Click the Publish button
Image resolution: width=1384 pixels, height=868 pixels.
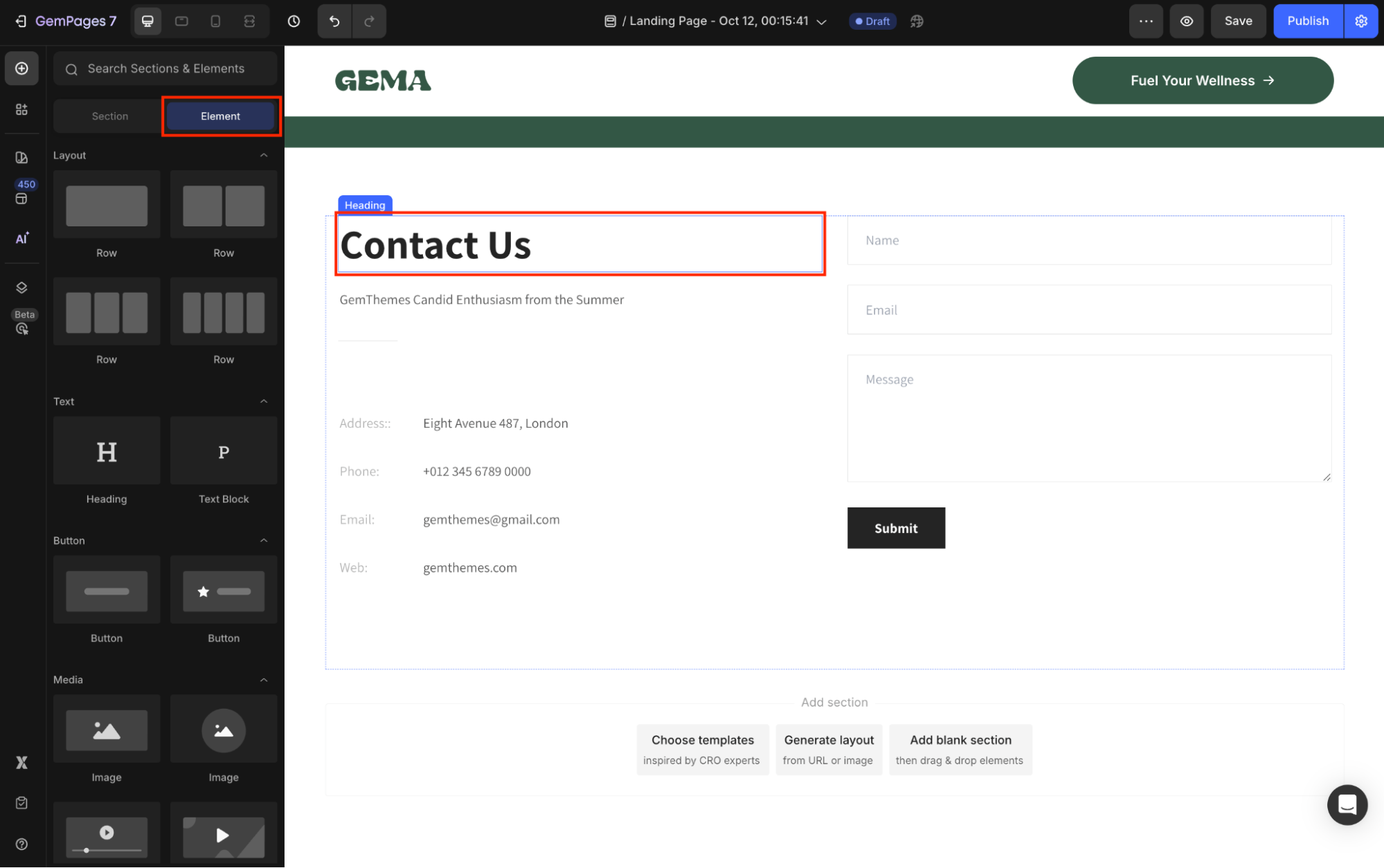(x=1307, y=21)
